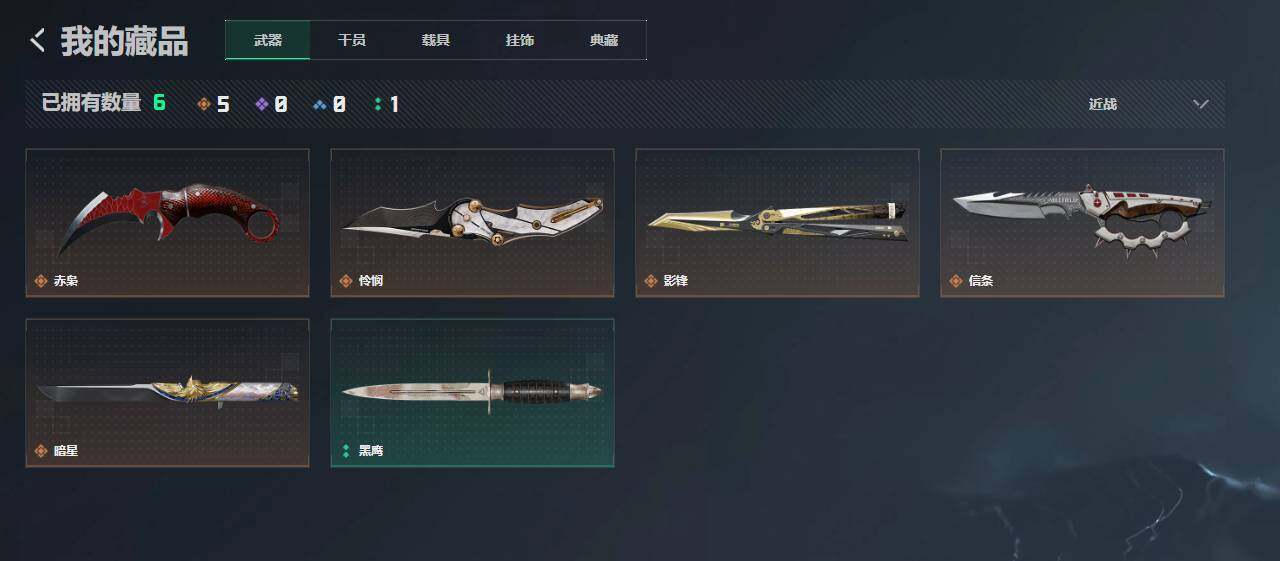Open the 载具 tab
1280x561 pixels.
click(x=436, y=40)
